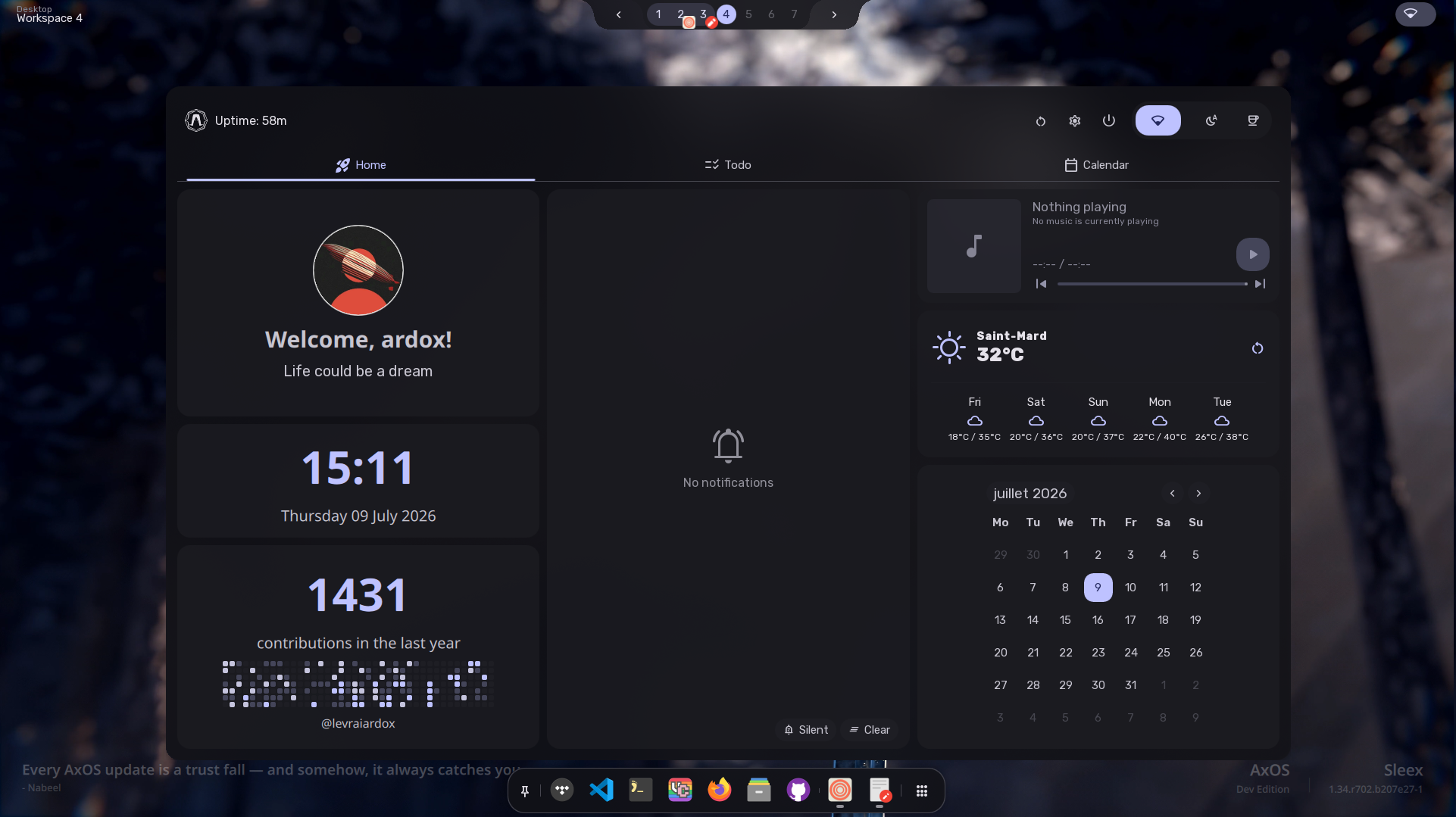1456x817 pixels.
Task: Launch Tidal from the dock
Action: (x=562, y=790)
